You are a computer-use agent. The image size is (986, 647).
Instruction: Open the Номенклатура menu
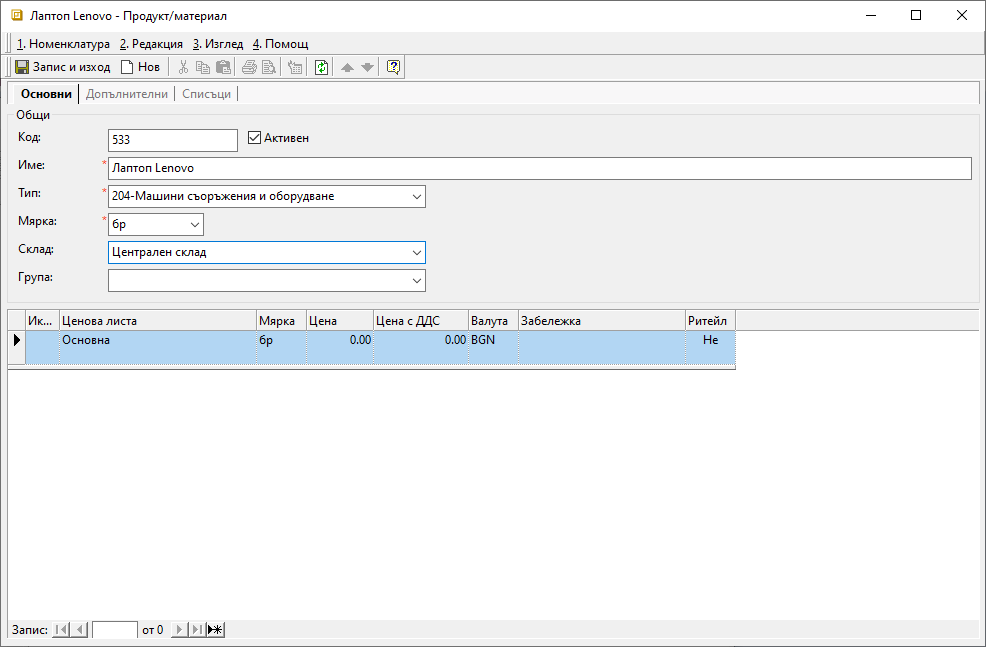(x=63, y=44)
